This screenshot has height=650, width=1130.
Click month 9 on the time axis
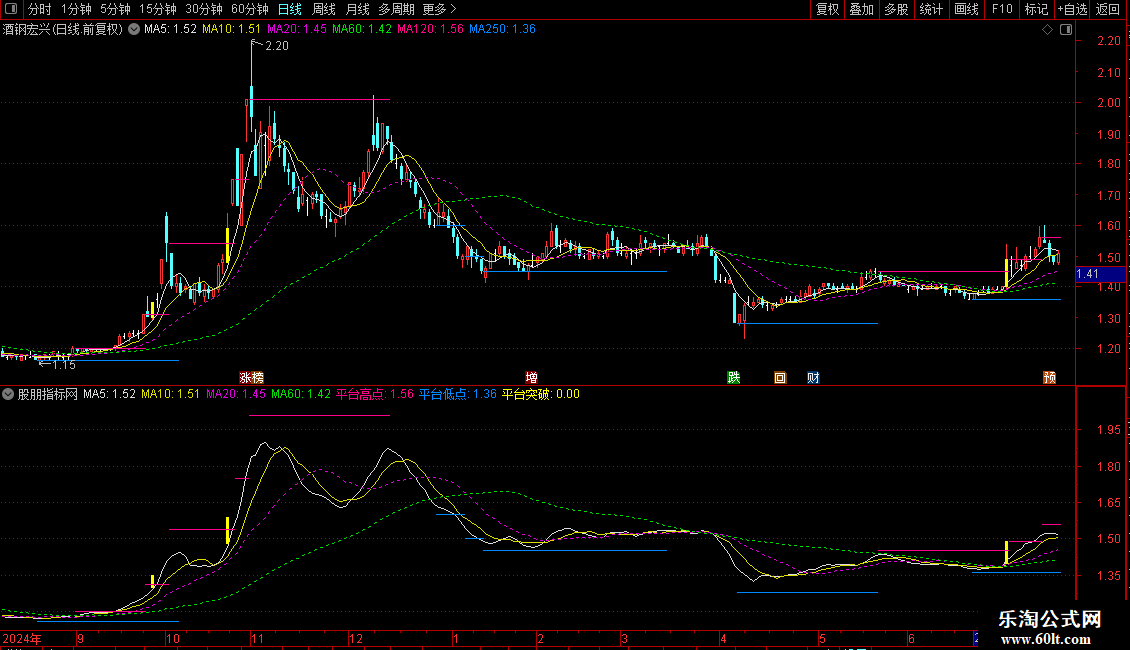(x=80, y=638)
